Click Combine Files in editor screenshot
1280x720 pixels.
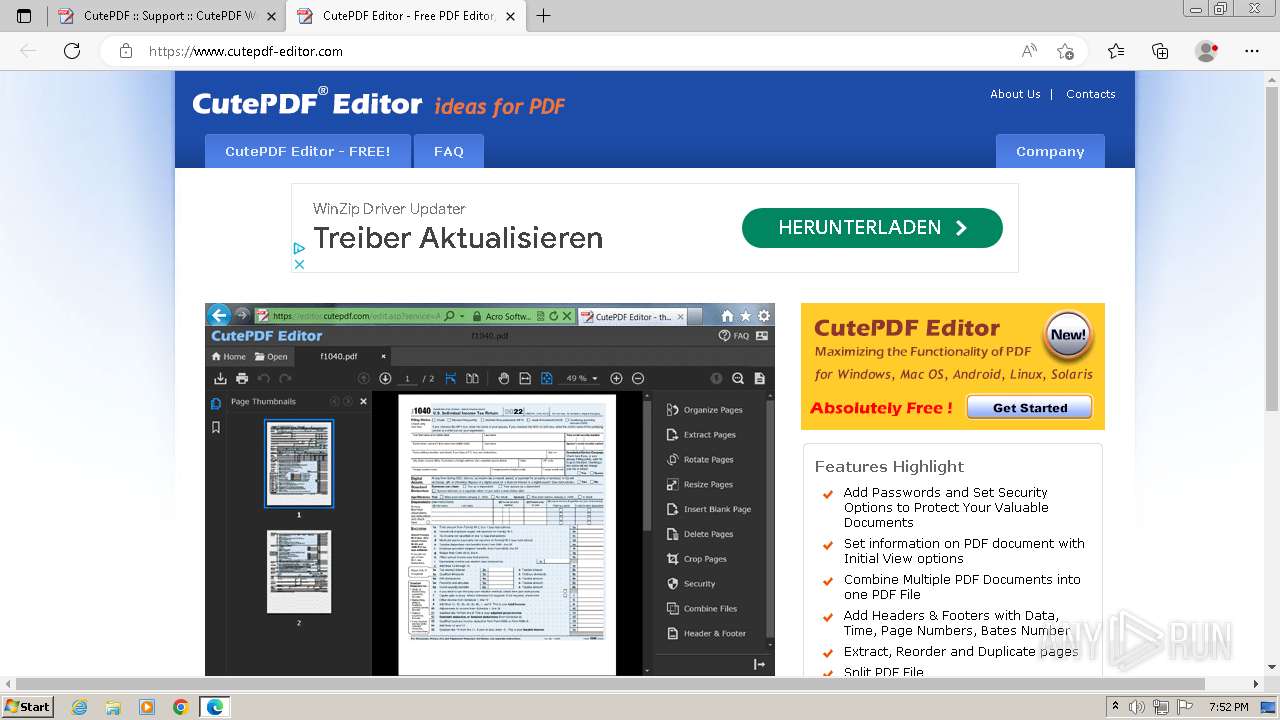[702, 608]
